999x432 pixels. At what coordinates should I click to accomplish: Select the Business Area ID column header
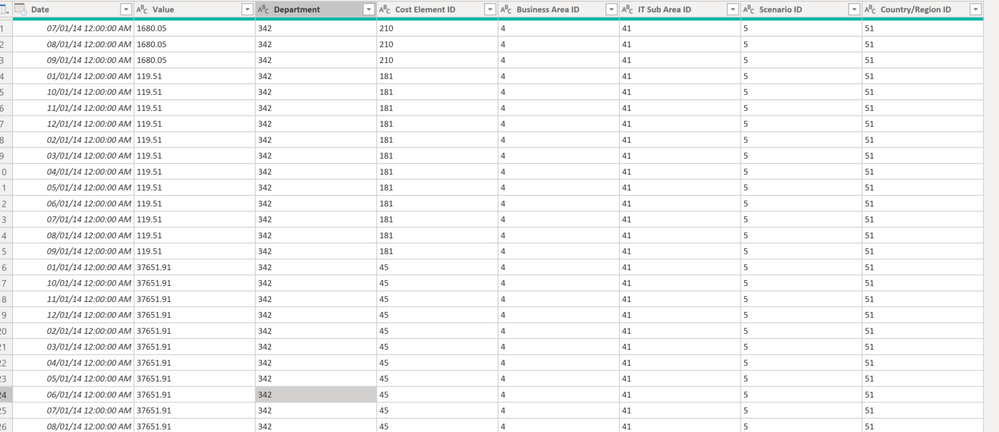(559, 10)
